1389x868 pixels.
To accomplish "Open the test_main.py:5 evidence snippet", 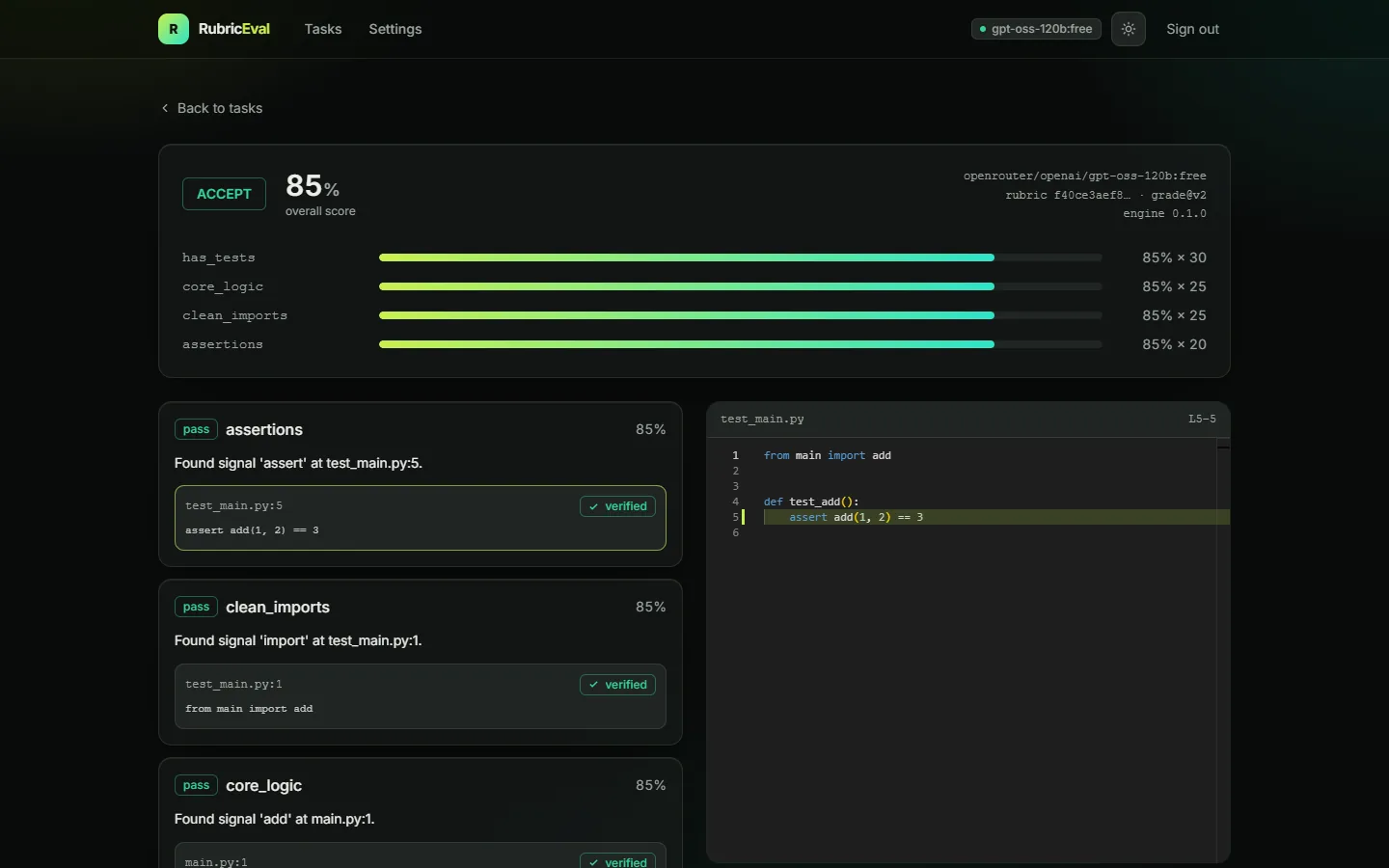I will (x=421, y=518).
